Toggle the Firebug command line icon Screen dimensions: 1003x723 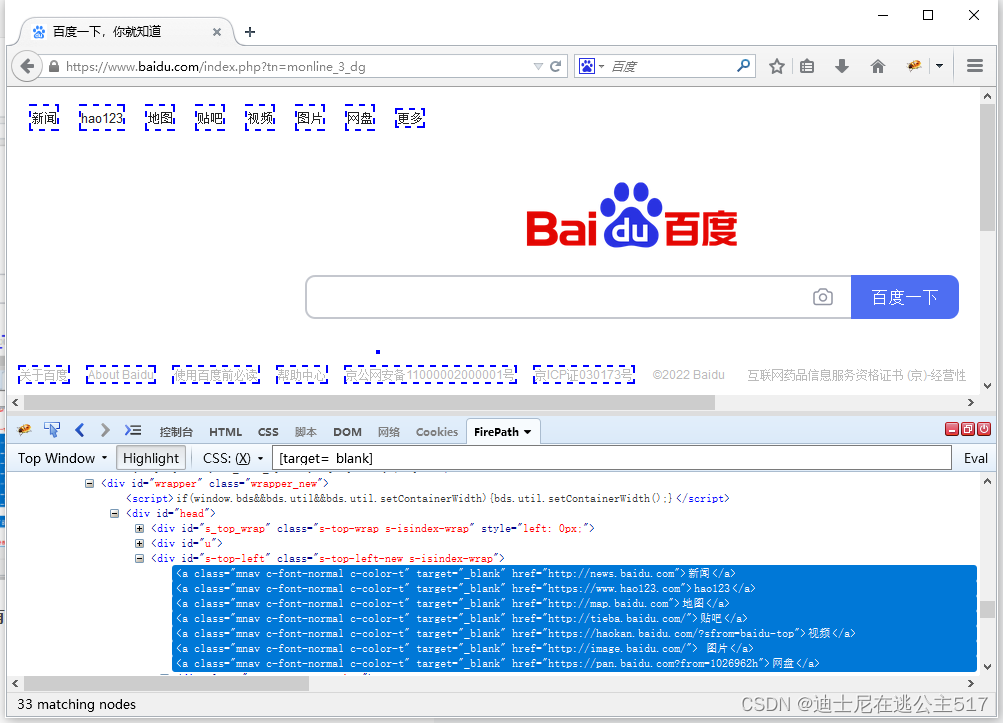[x=132, y=430]
